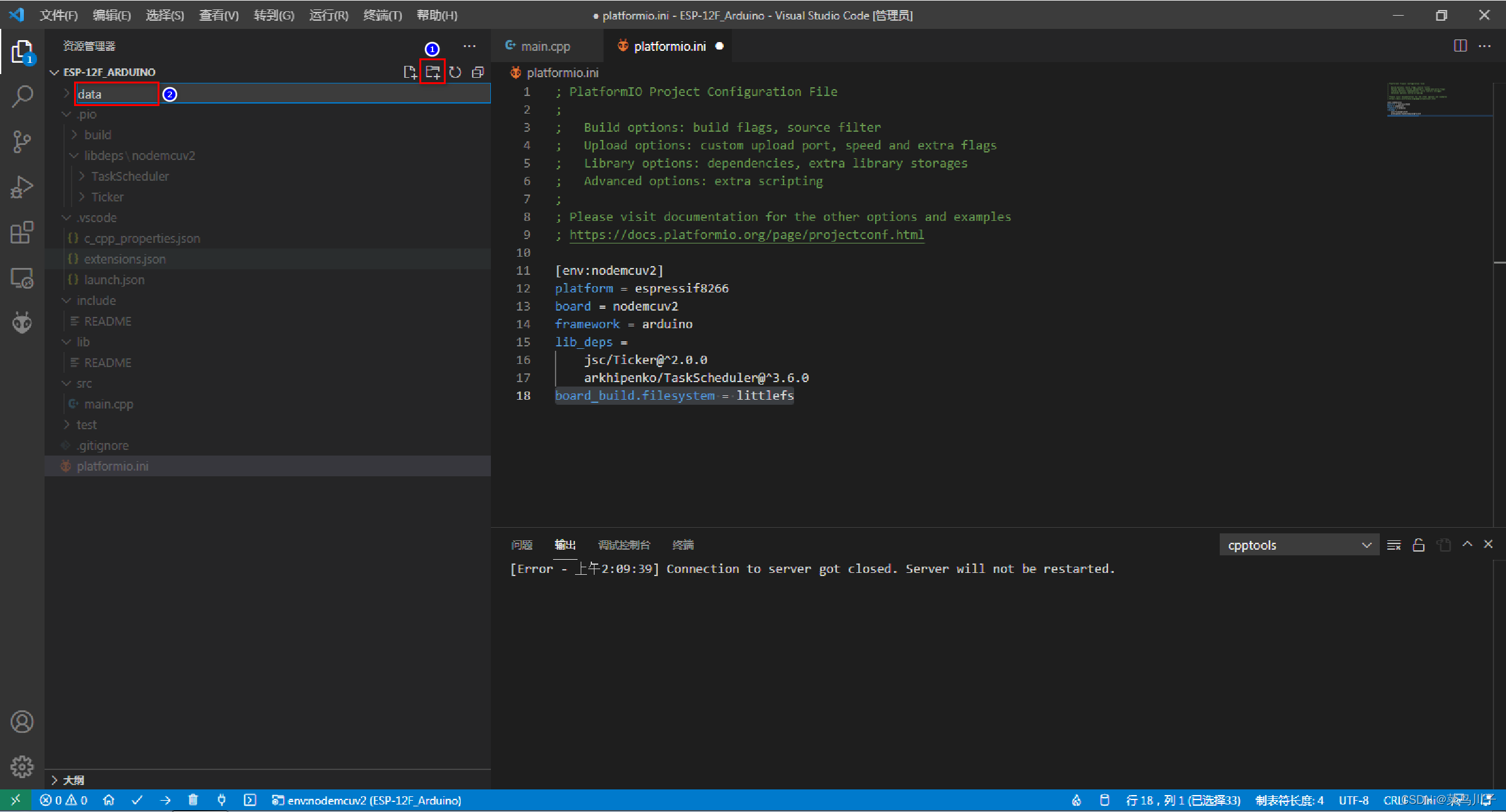Screen dimensions: 1506x812
Task: Open the docs.platformio.org projectconf link
Action: pyautogui.click(x=746, y=235)
